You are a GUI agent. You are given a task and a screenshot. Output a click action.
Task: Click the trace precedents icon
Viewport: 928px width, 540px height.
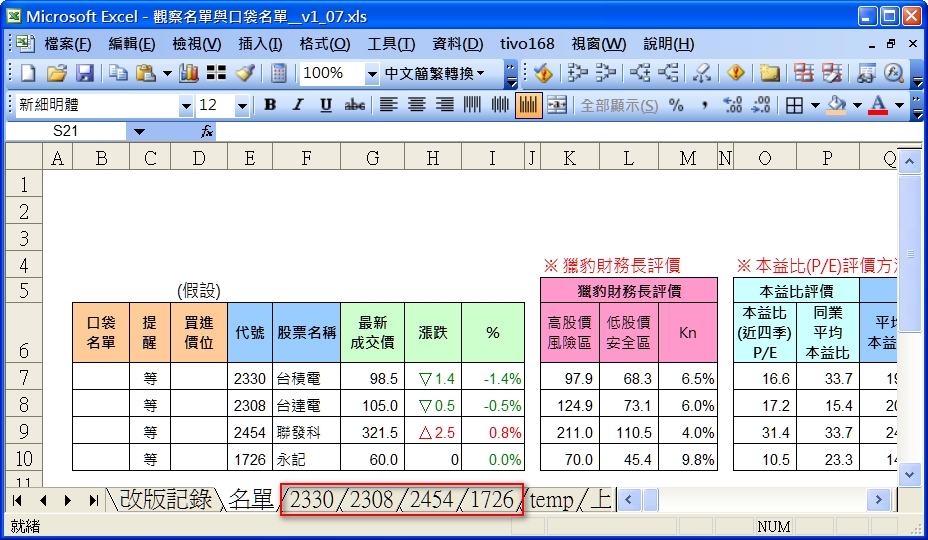click(x=577, y=73)
